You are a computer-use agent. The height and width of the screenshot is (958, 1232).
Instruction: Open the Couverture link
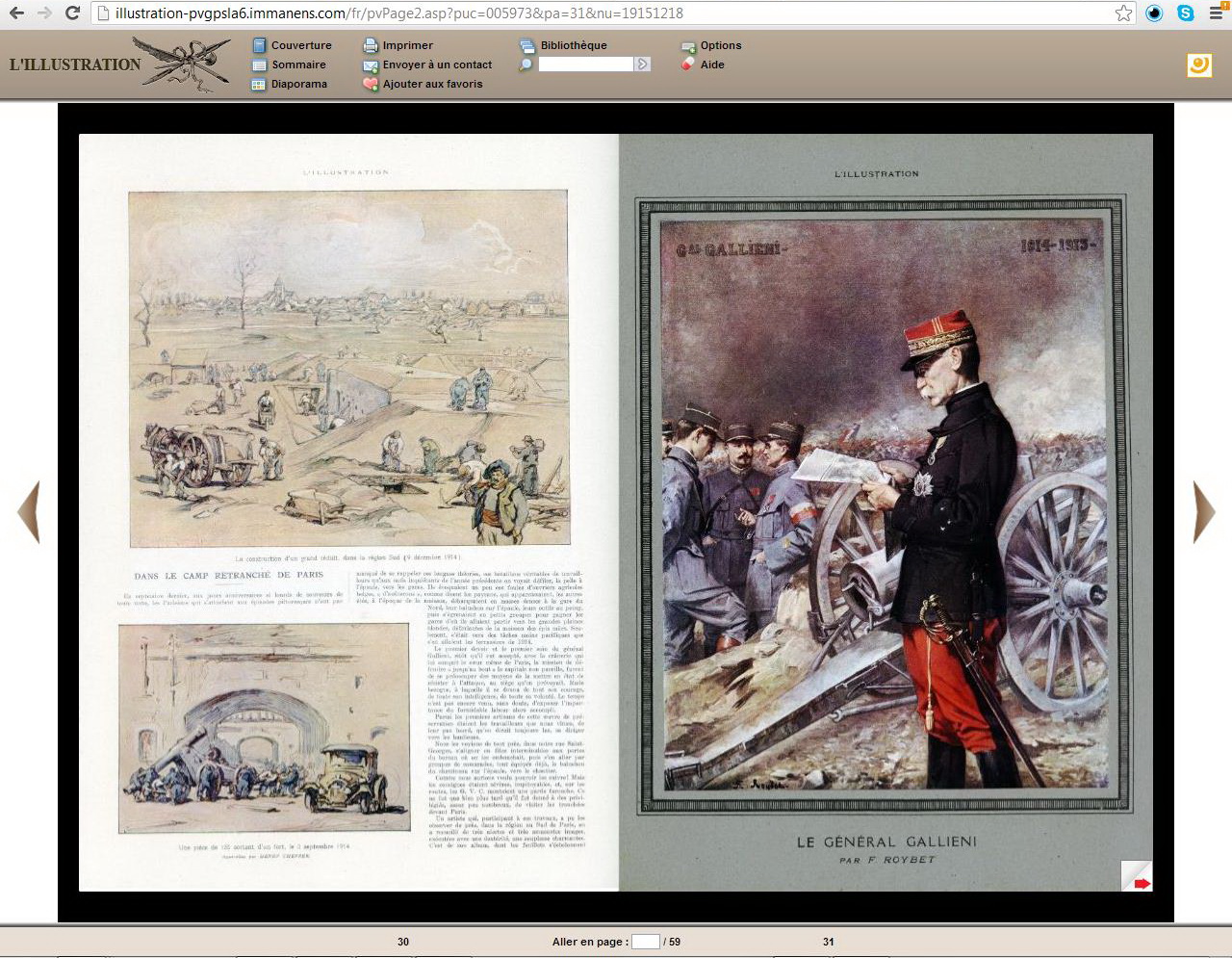(x=301, y=45)
